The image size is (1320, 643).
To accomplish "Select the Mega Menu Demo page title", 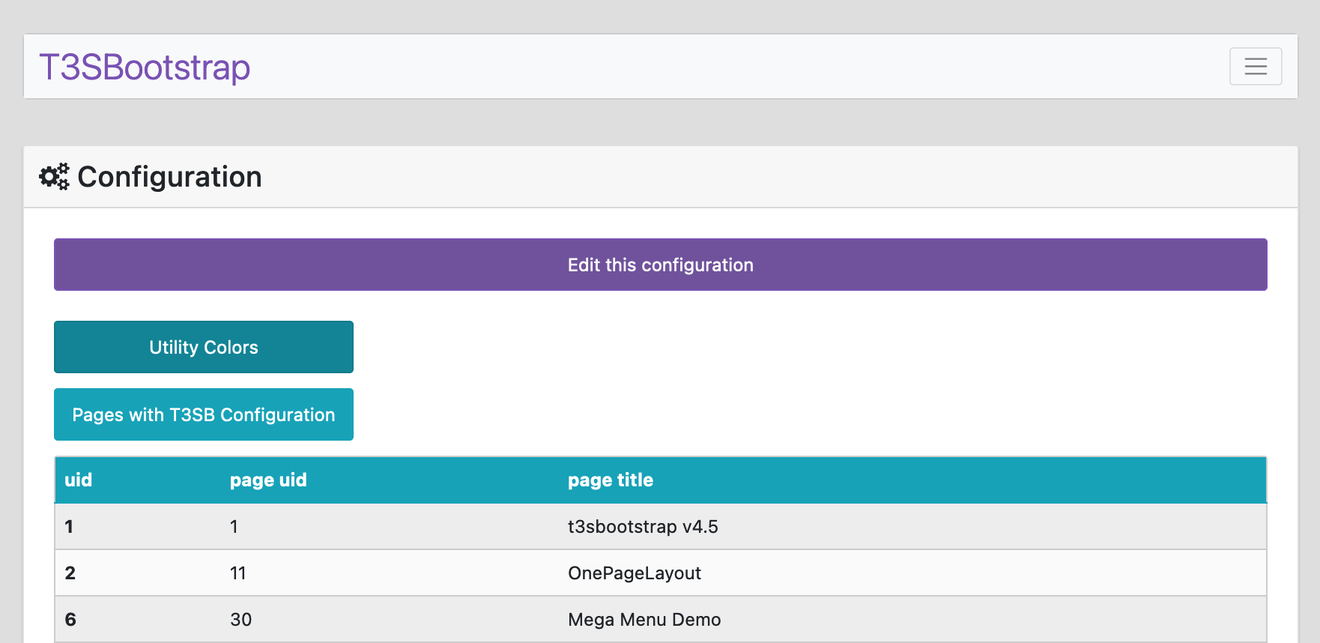I will tap(644, 619).
